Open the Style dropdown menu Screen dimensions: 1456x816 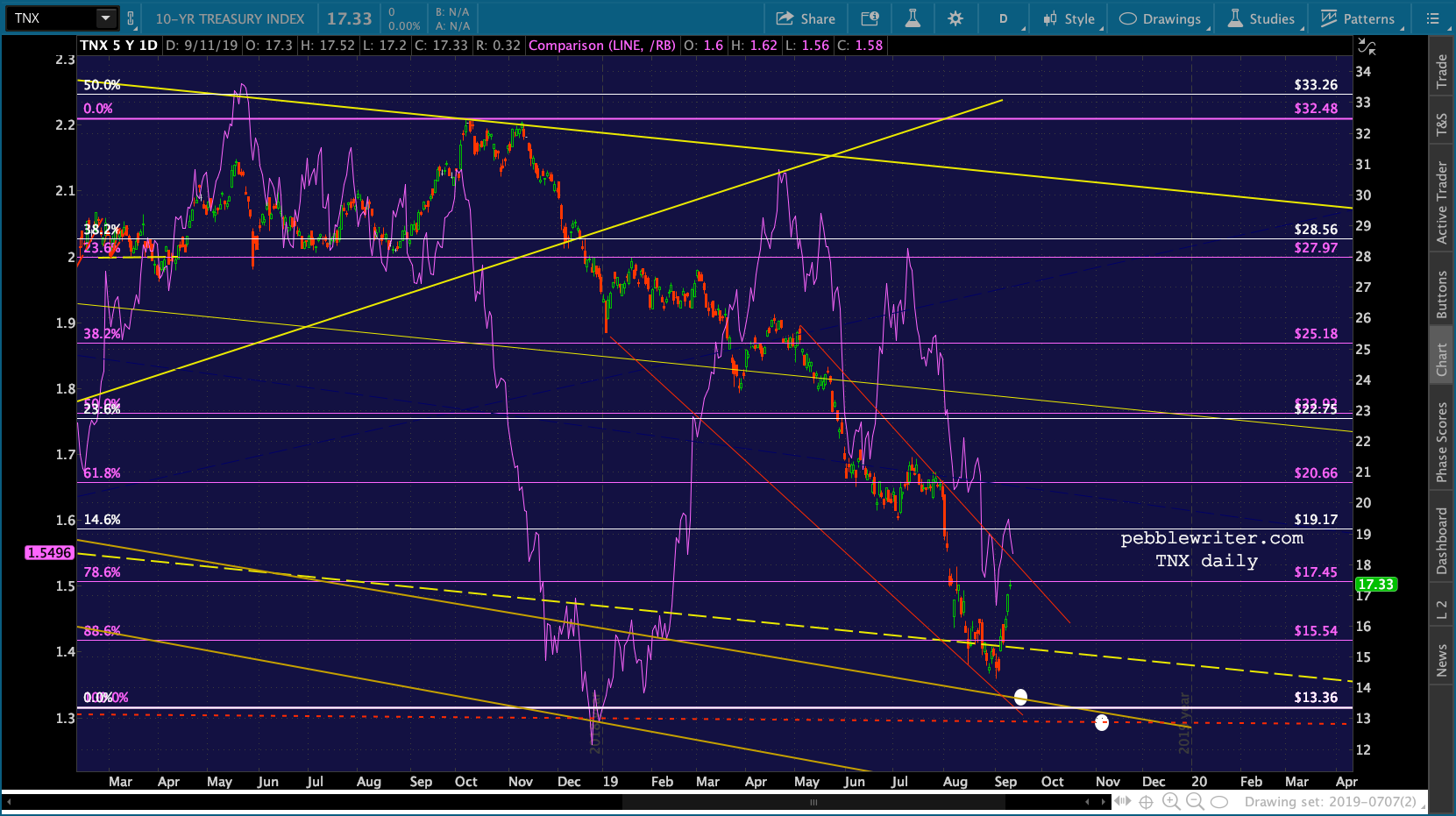click(1069, 18)
